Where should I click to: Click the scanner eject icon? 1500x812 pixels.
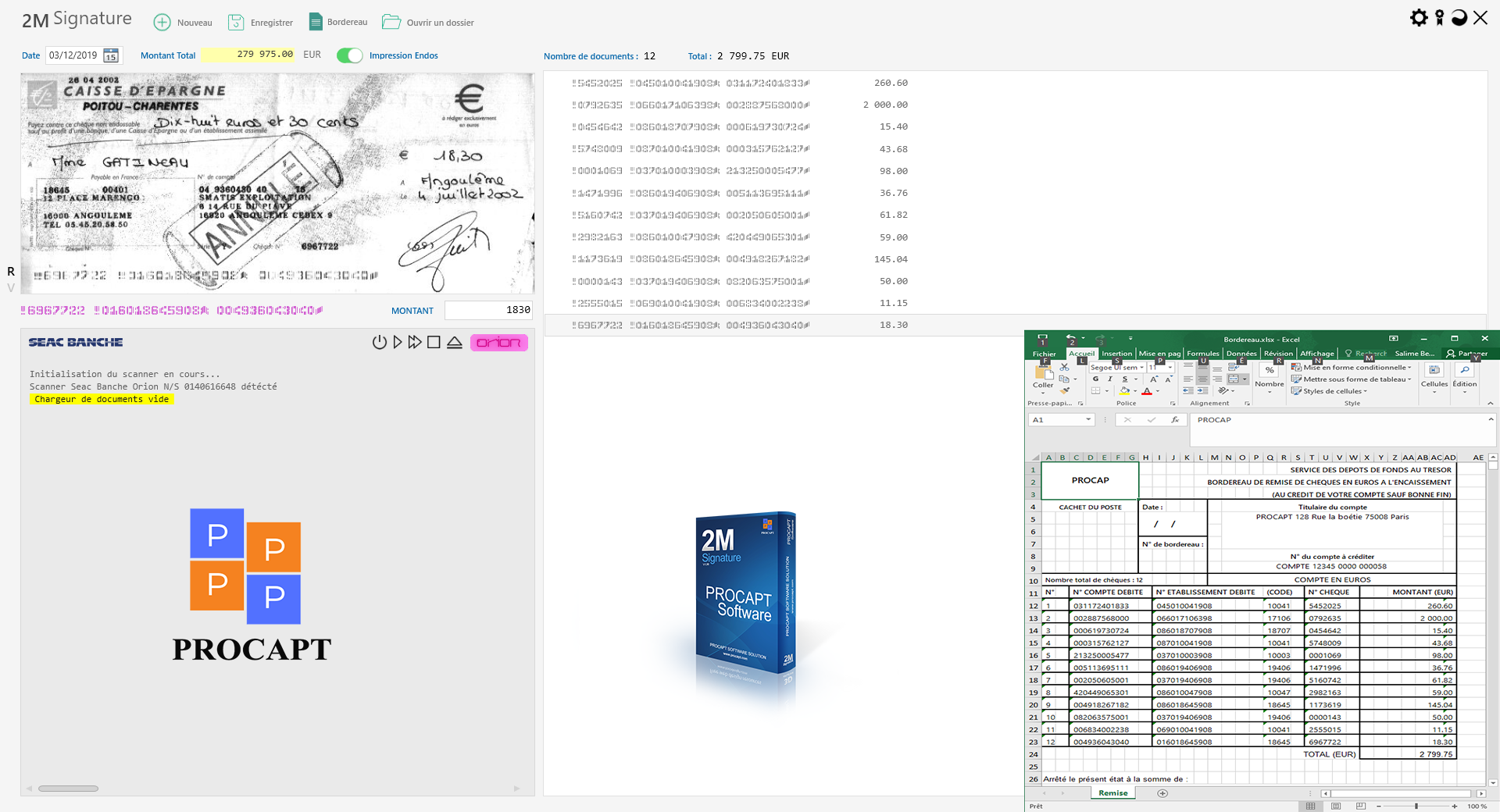pos(455,343)
